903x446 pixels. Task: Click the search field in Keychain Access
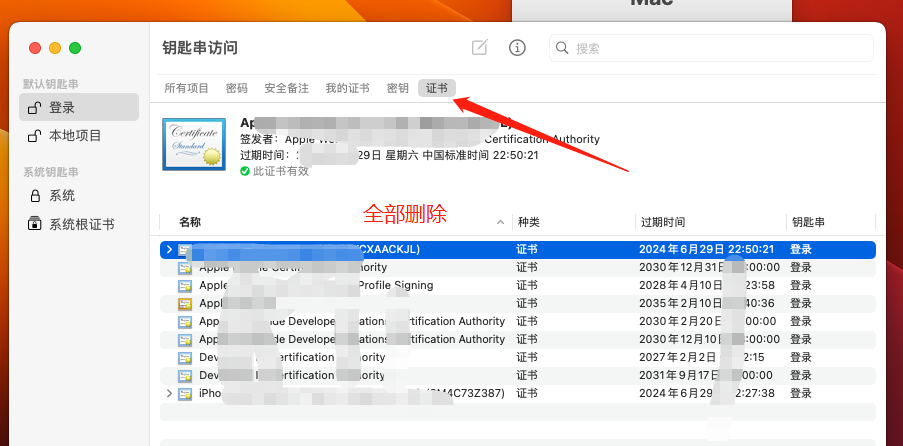(711, 48)
